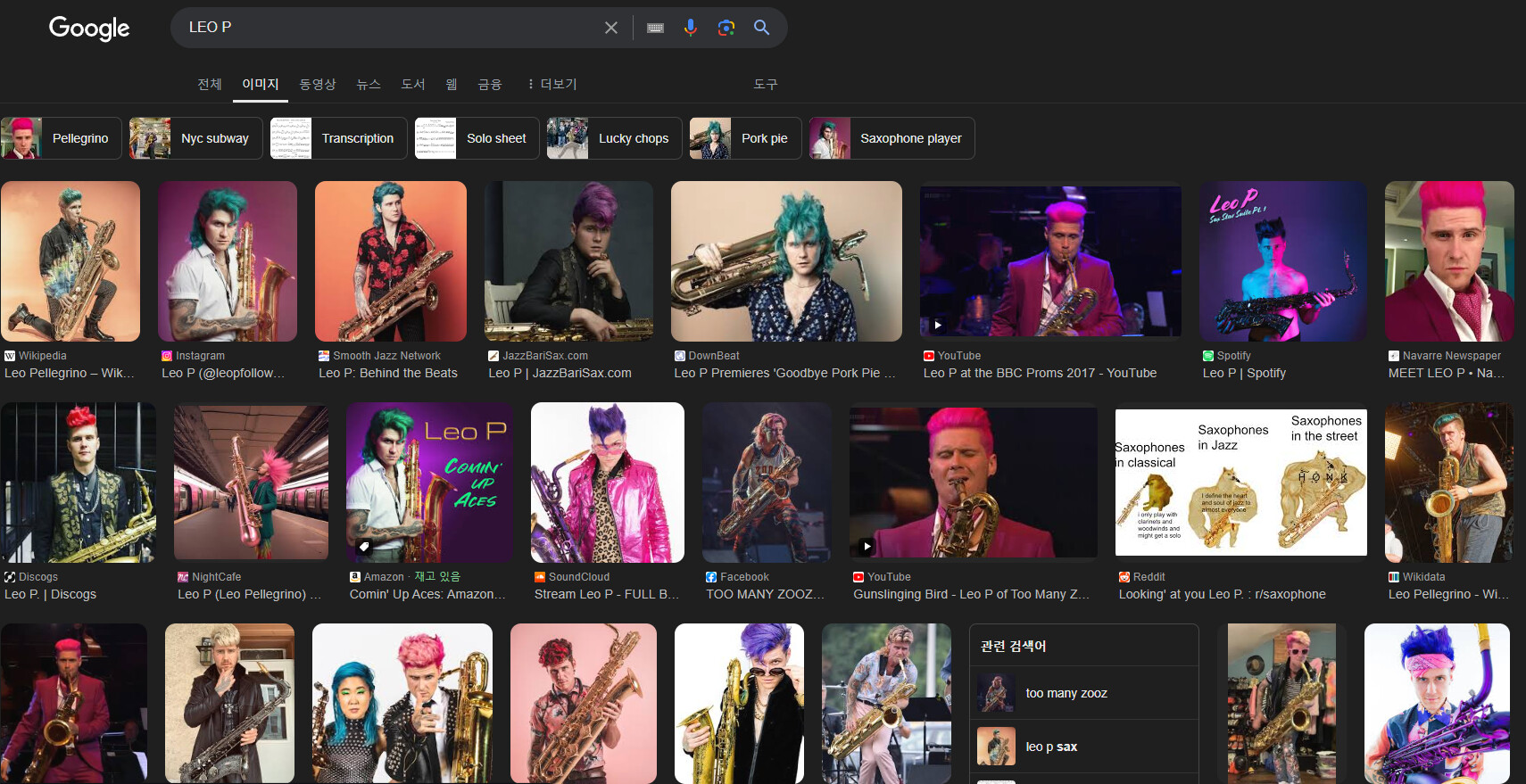Image resolution: width=1526 pixels, height=784 pixels.
Task: Click the magnifying glass search button
Action: point(761,28)
